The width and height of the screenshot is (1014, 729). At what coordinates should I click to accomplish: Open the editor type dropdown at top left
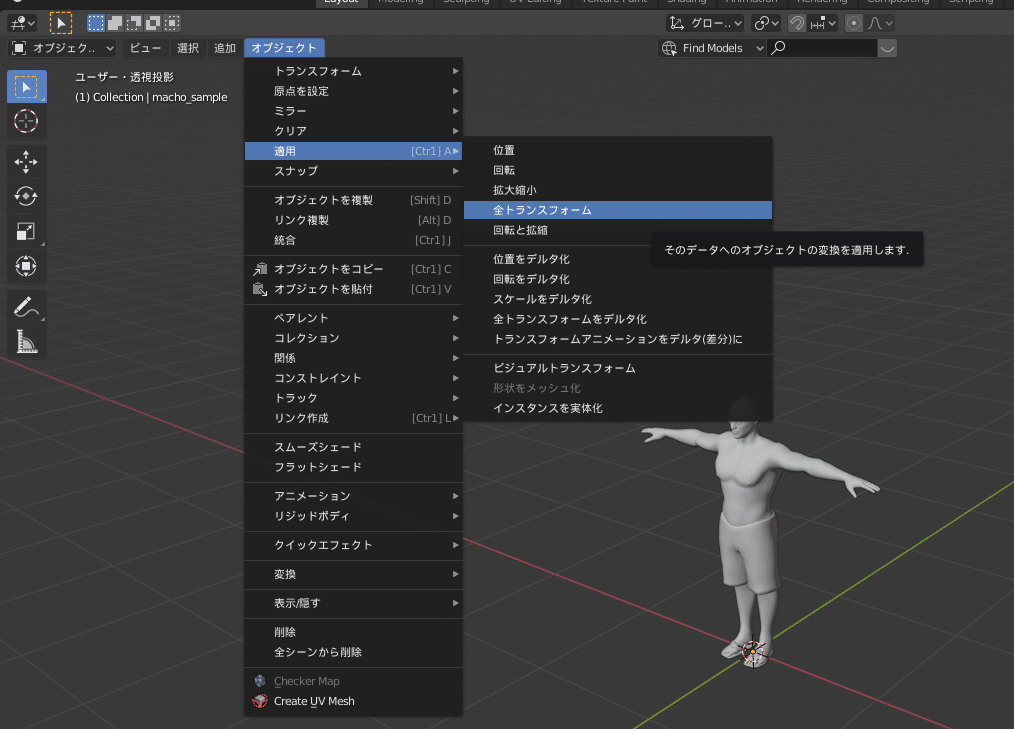tap(20, 22)
